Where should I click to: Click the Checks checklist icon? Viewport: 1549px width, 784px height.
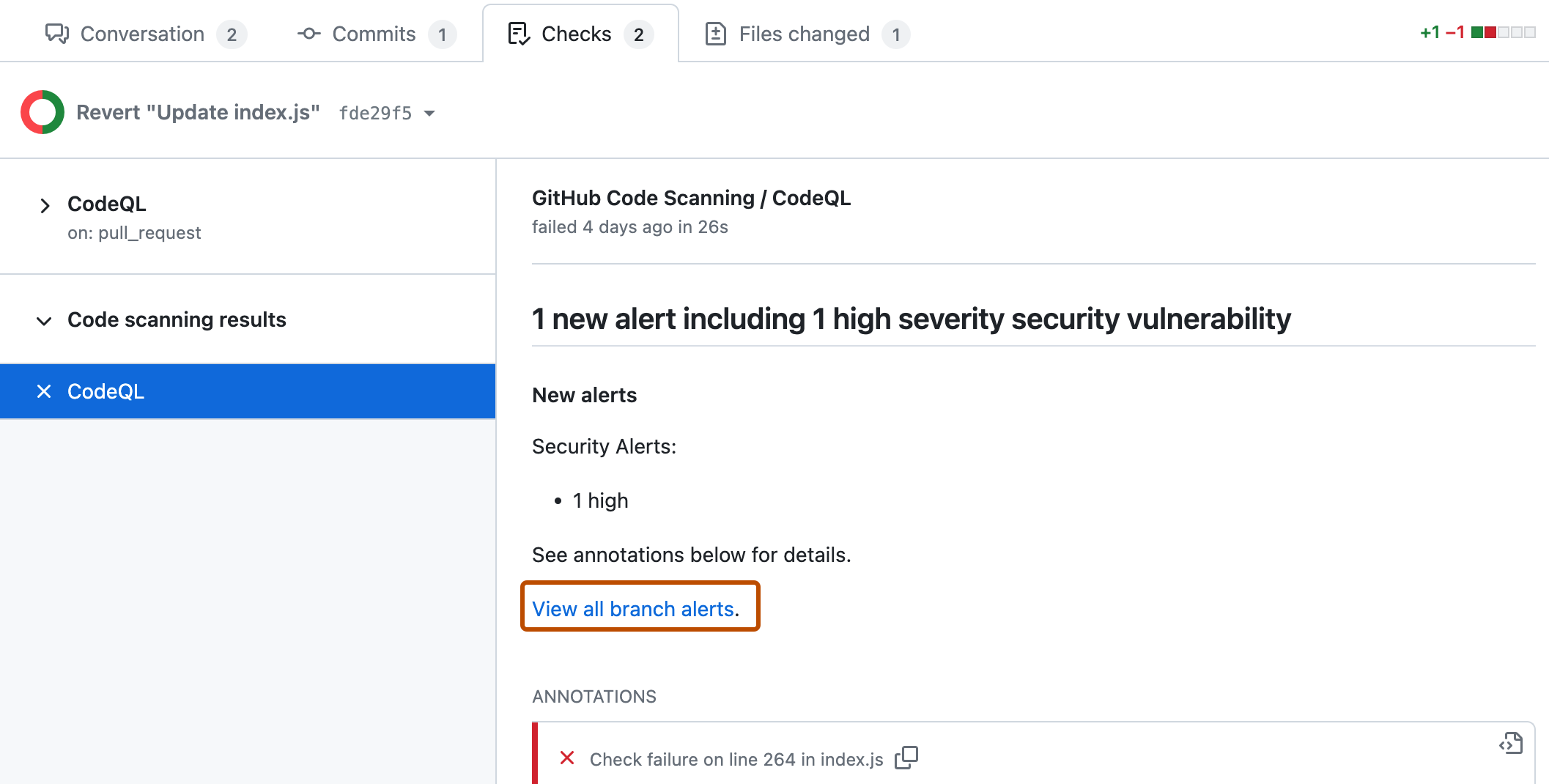[x=519, y=33]
